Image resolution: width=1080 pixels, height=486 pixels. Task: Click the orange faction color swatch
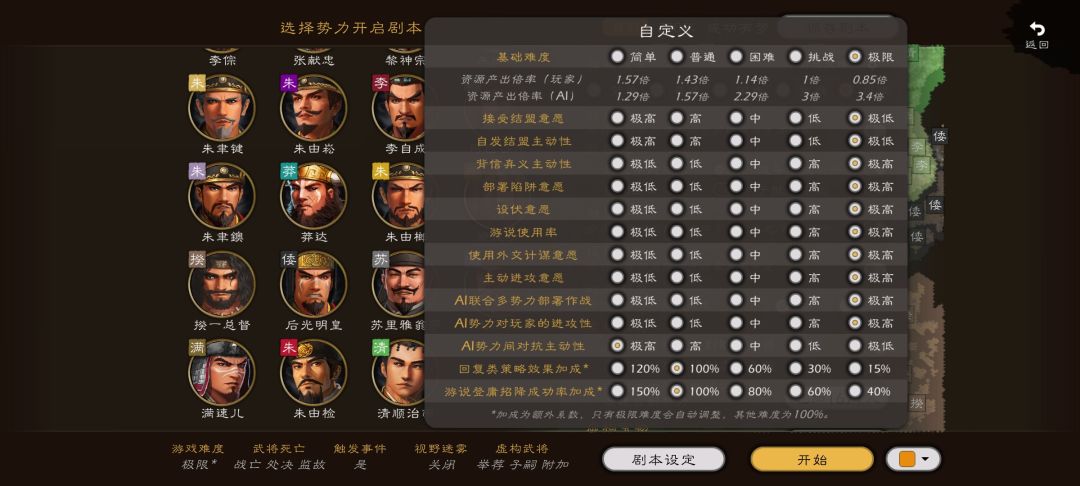click(906, 459)
